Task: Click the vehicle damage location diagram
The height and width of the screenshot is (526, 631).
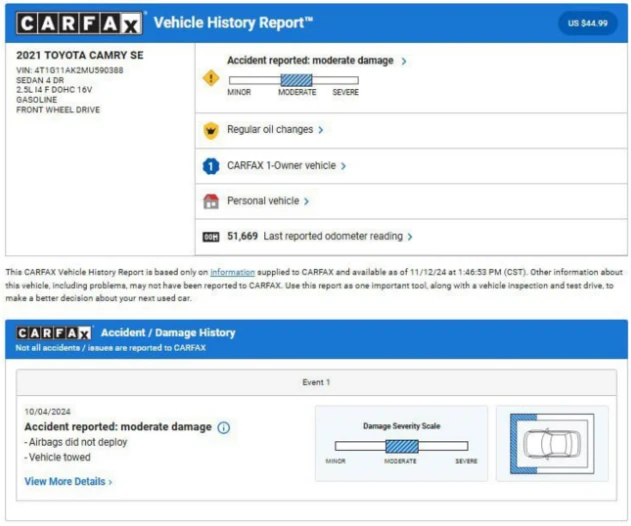Action: (552, 443)
